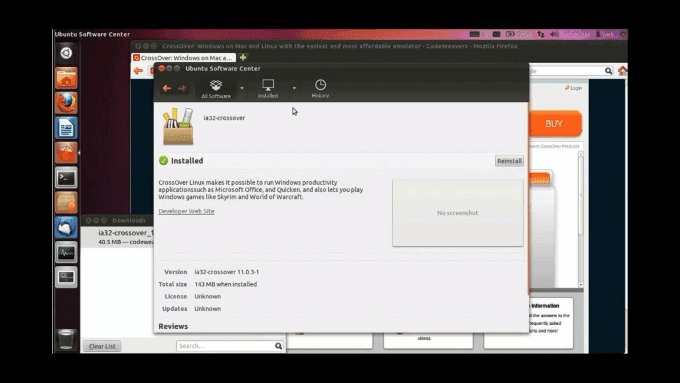
Task: Open the Developer Web Site link
Action: coord(186,211)
